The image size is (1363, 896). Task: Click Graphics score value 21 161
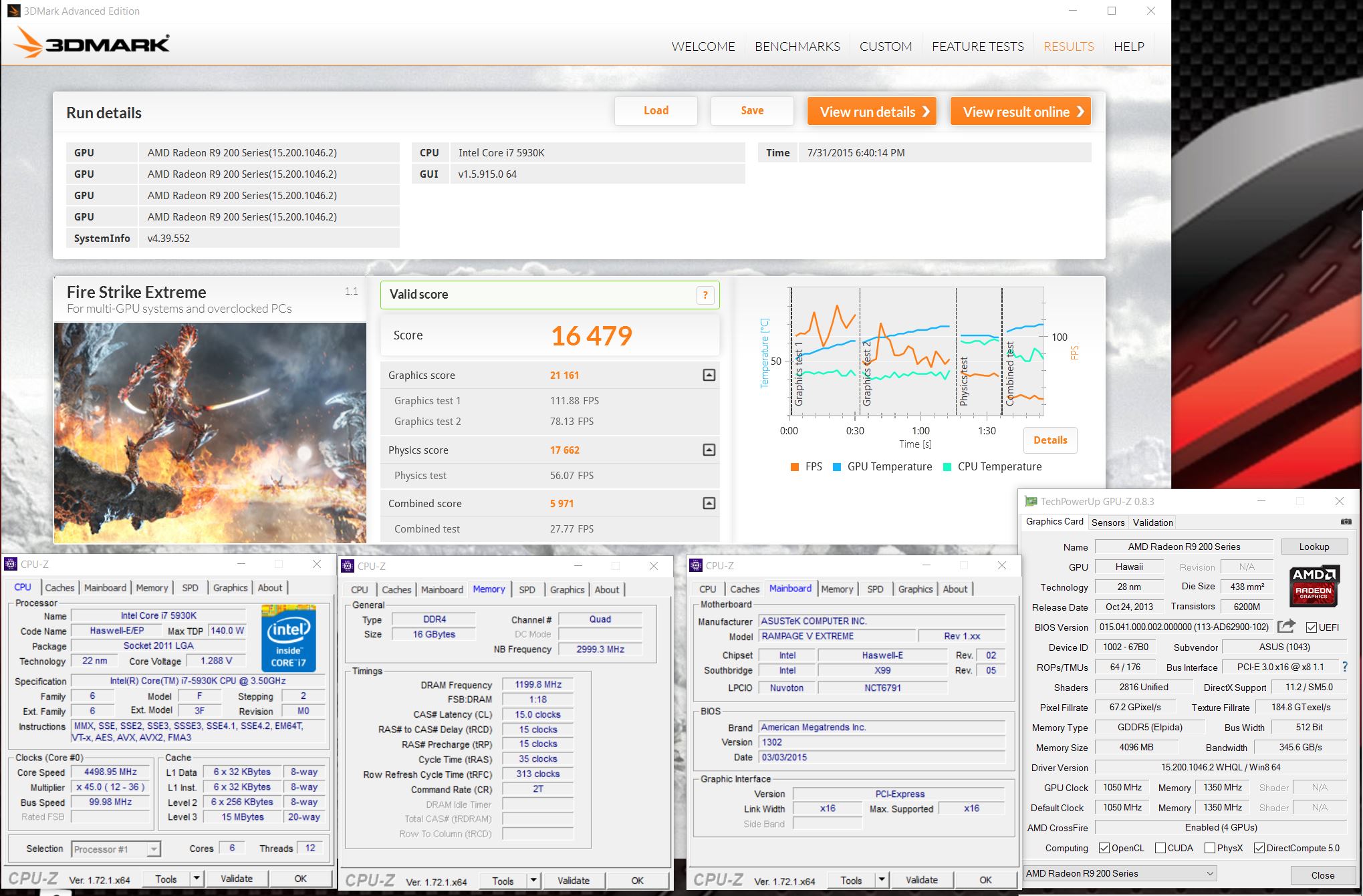coord(564,375)
